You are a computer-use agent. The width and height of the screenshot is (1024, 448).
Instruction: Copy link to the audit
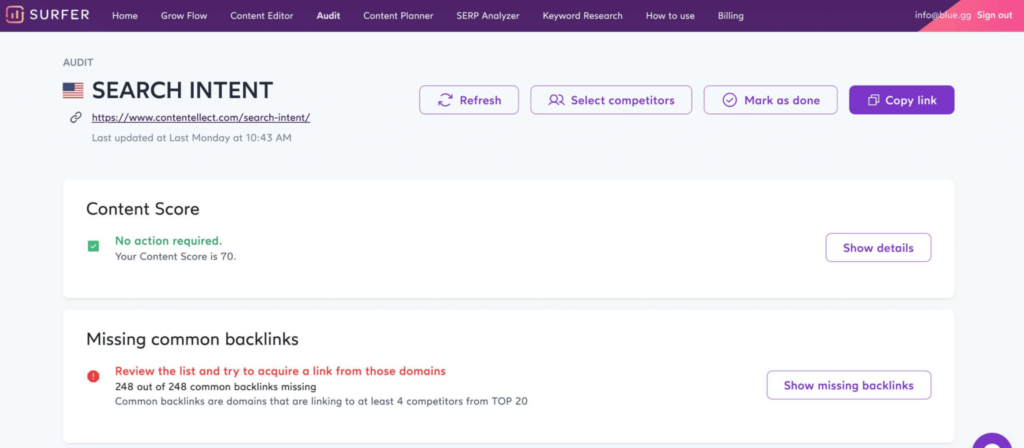pyautogui.click(x=902, y=100)
